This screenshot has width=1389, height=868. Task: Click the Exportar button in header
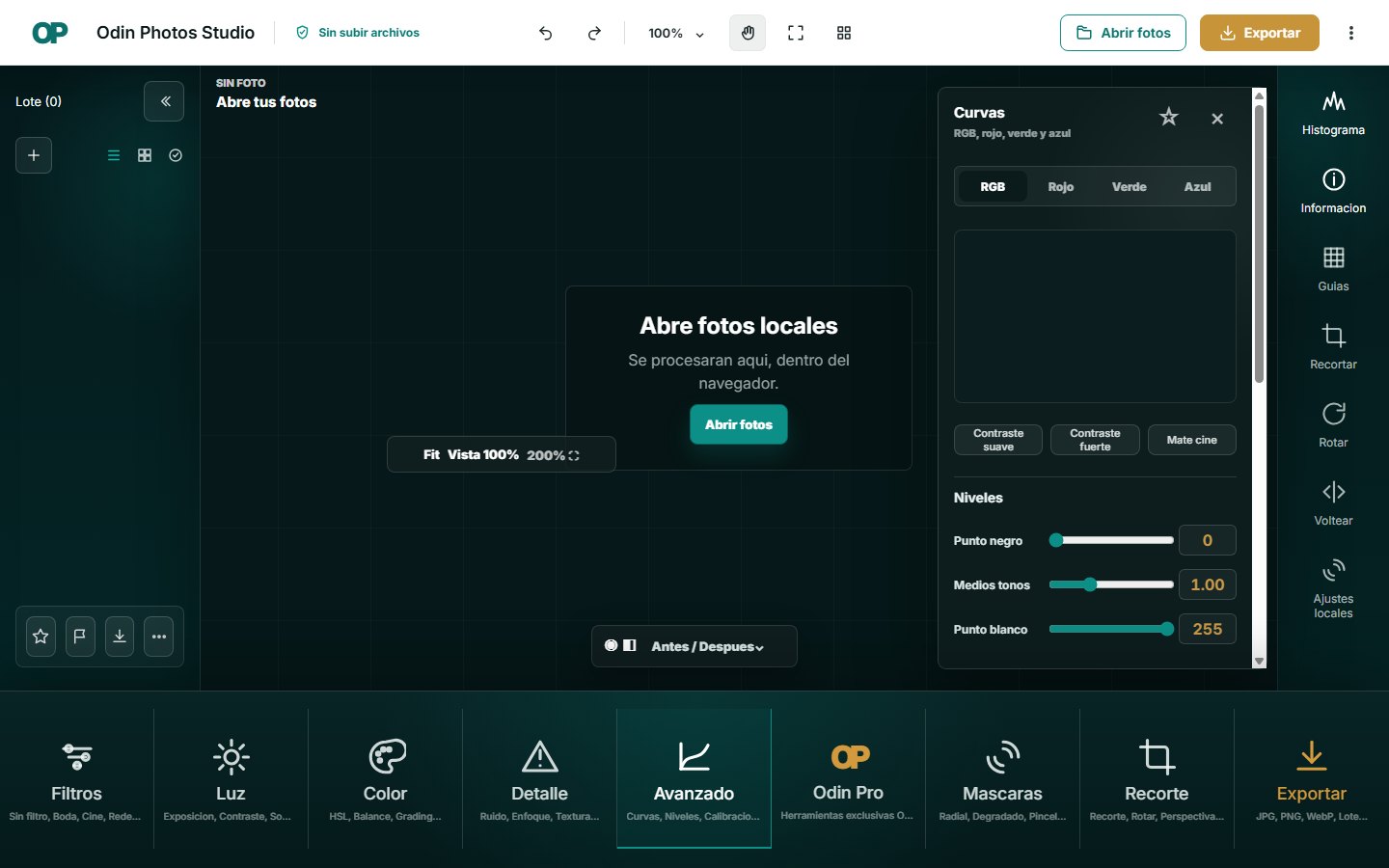(1260, 33)
